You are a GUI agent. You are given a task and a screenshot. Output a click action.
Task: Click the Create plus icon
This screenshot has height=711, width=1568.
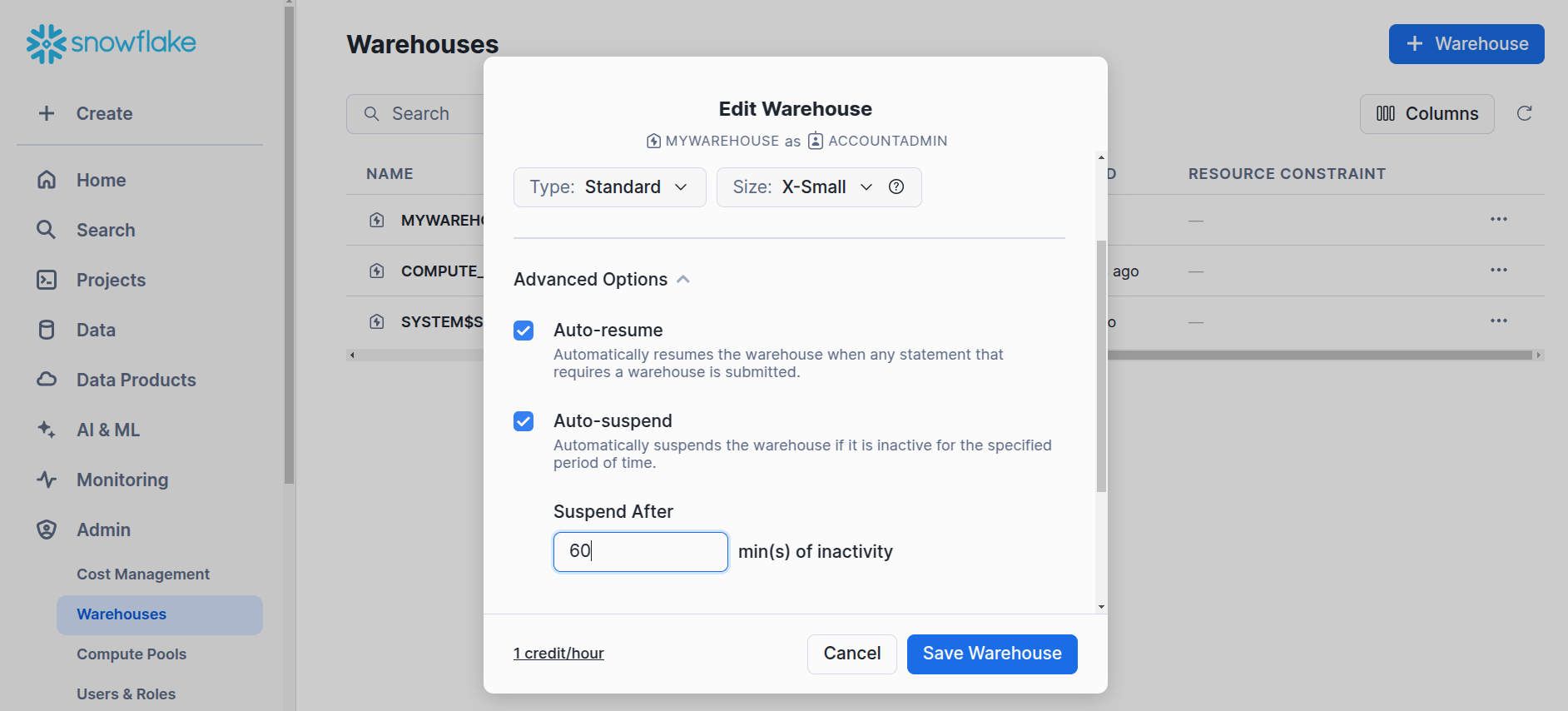[47, 113]
